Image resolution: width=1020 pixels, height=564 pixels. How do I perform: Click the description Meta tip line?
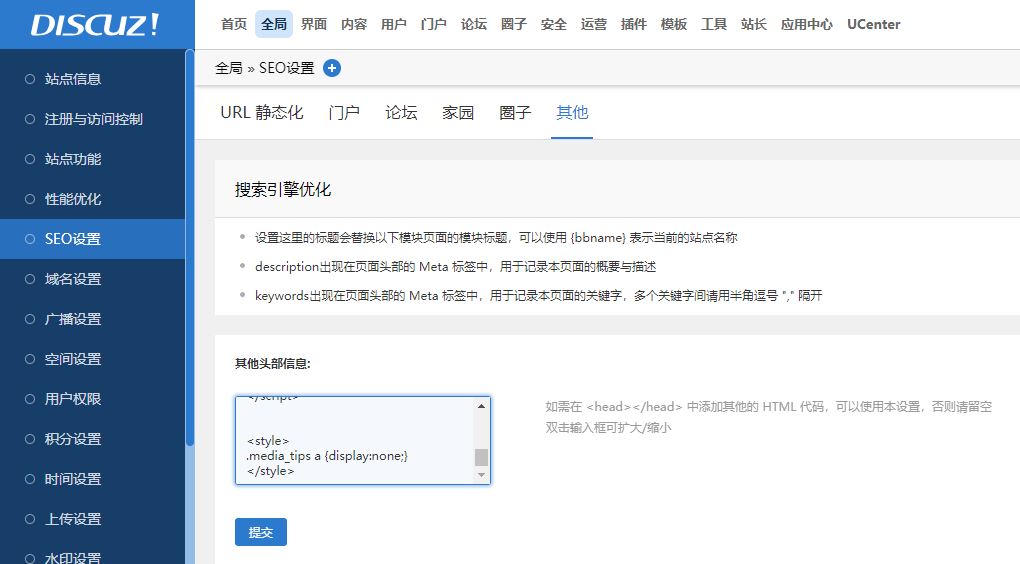[455, 267]
